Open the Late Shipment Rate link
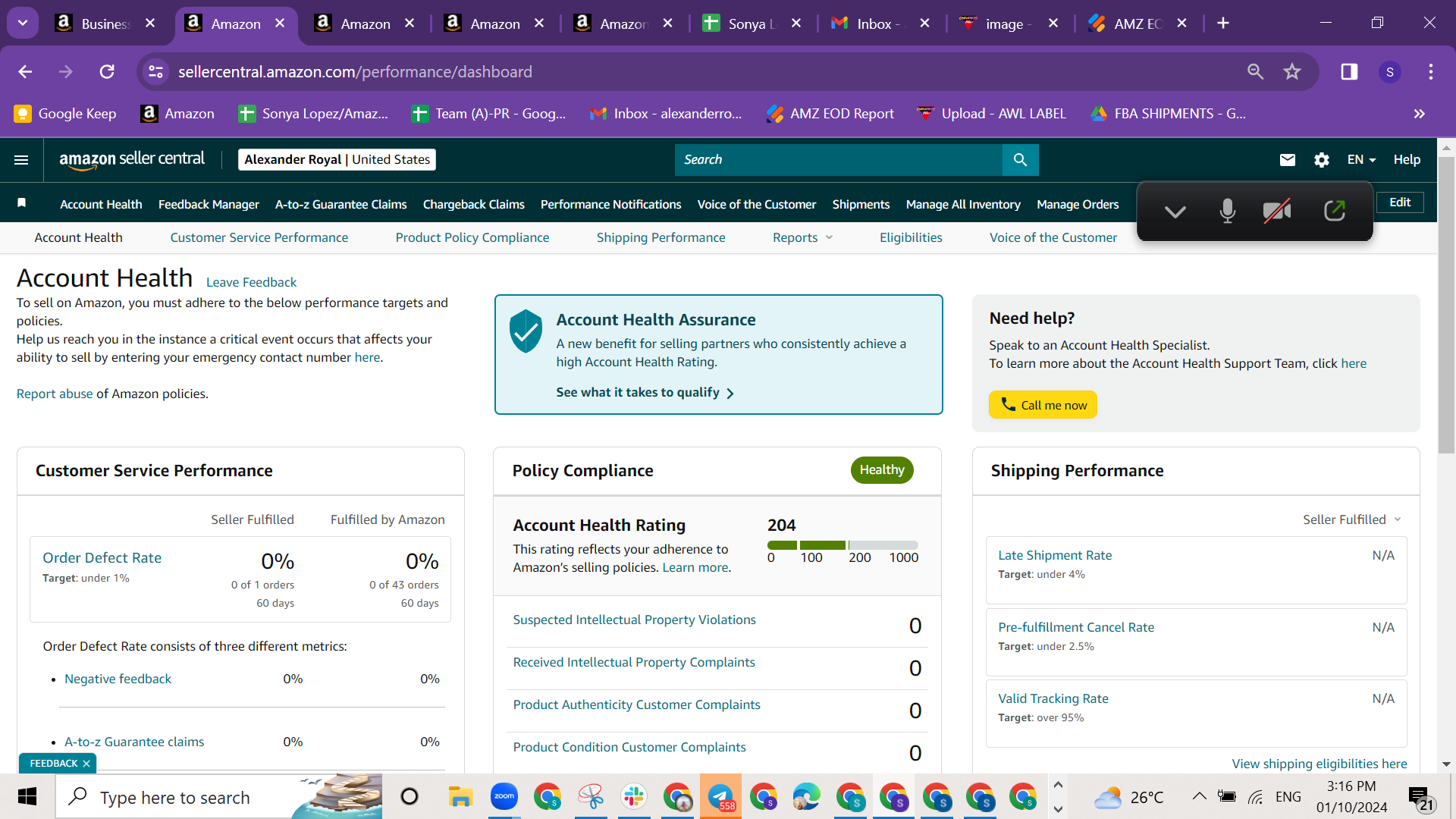This screenshot has width=1456, height=819. [1055, 555]
